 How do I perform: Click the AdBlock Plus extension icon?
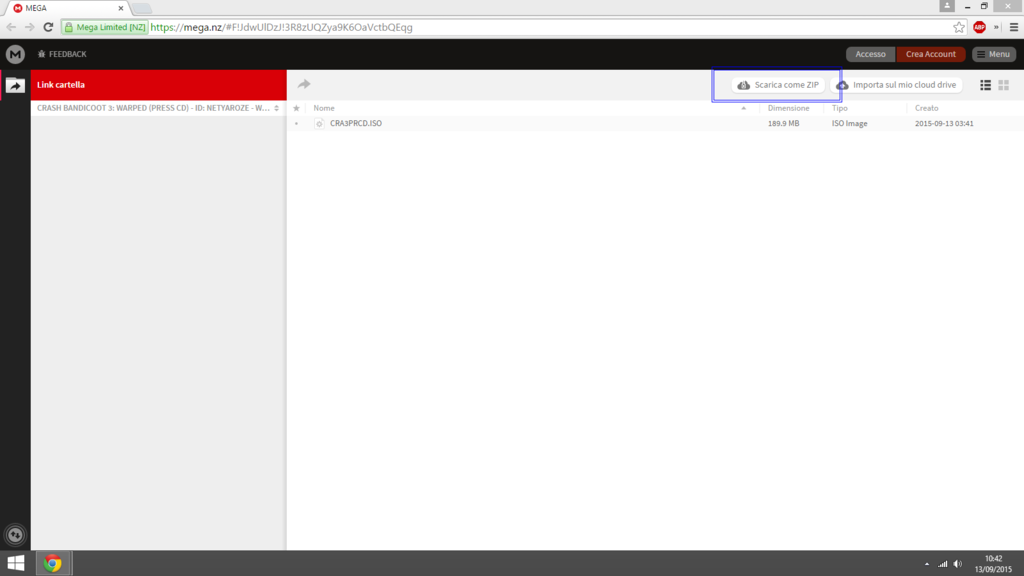[x=979, y=27]
